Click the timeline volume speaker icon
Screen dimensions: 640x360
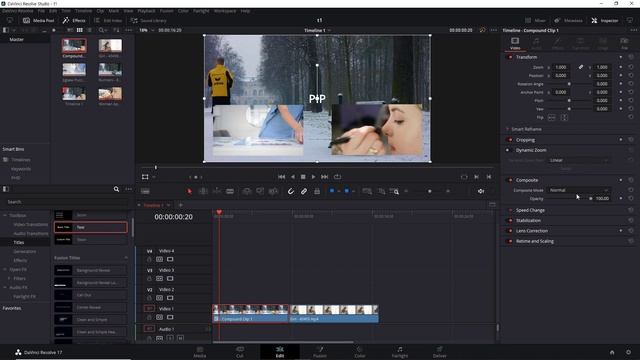[x=481, y=191]
